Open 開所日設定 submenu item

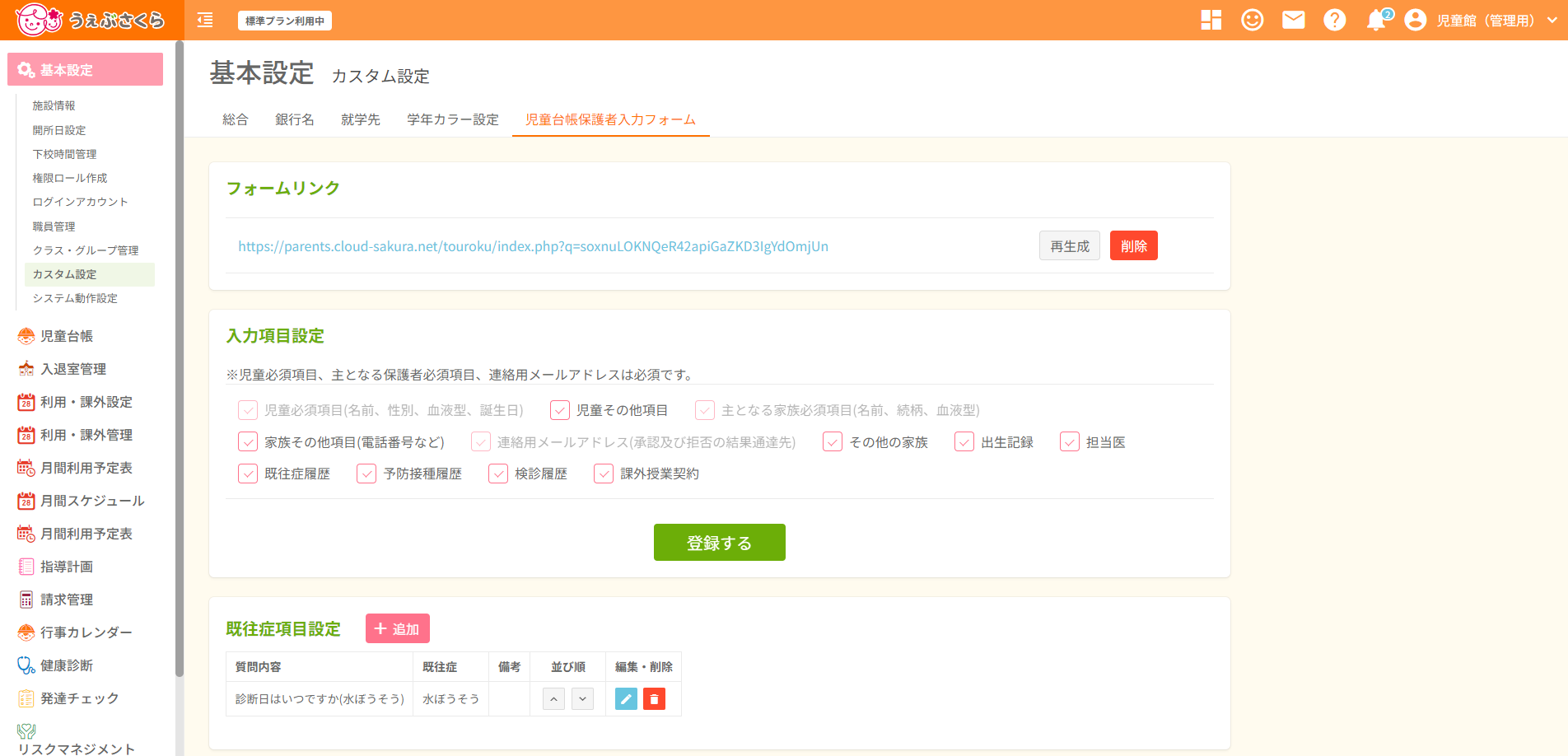[x=59, y=130]
